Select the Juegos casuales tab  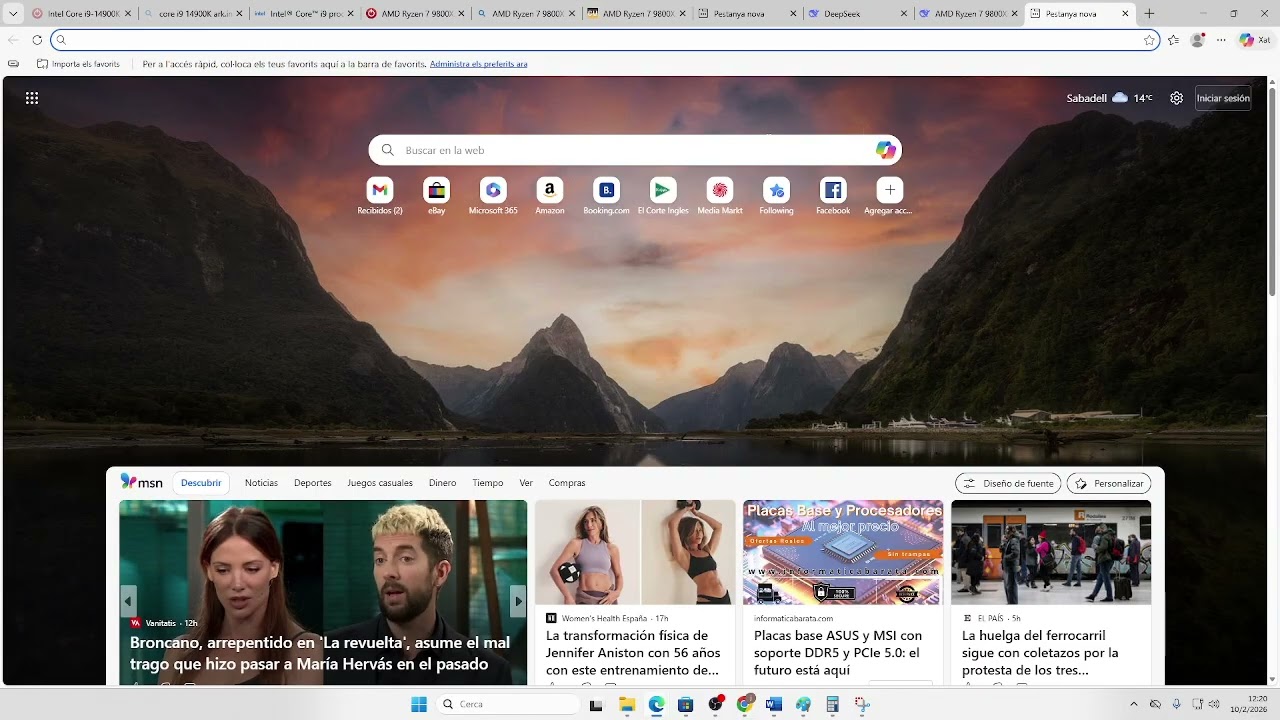pos(380,483)
